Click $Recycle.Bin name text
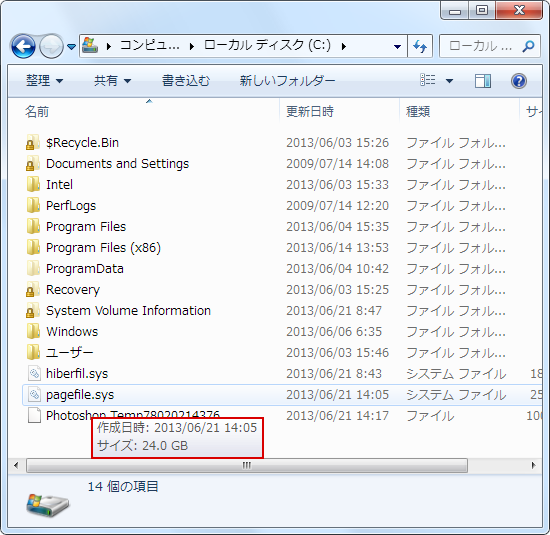 pos(82,143)
